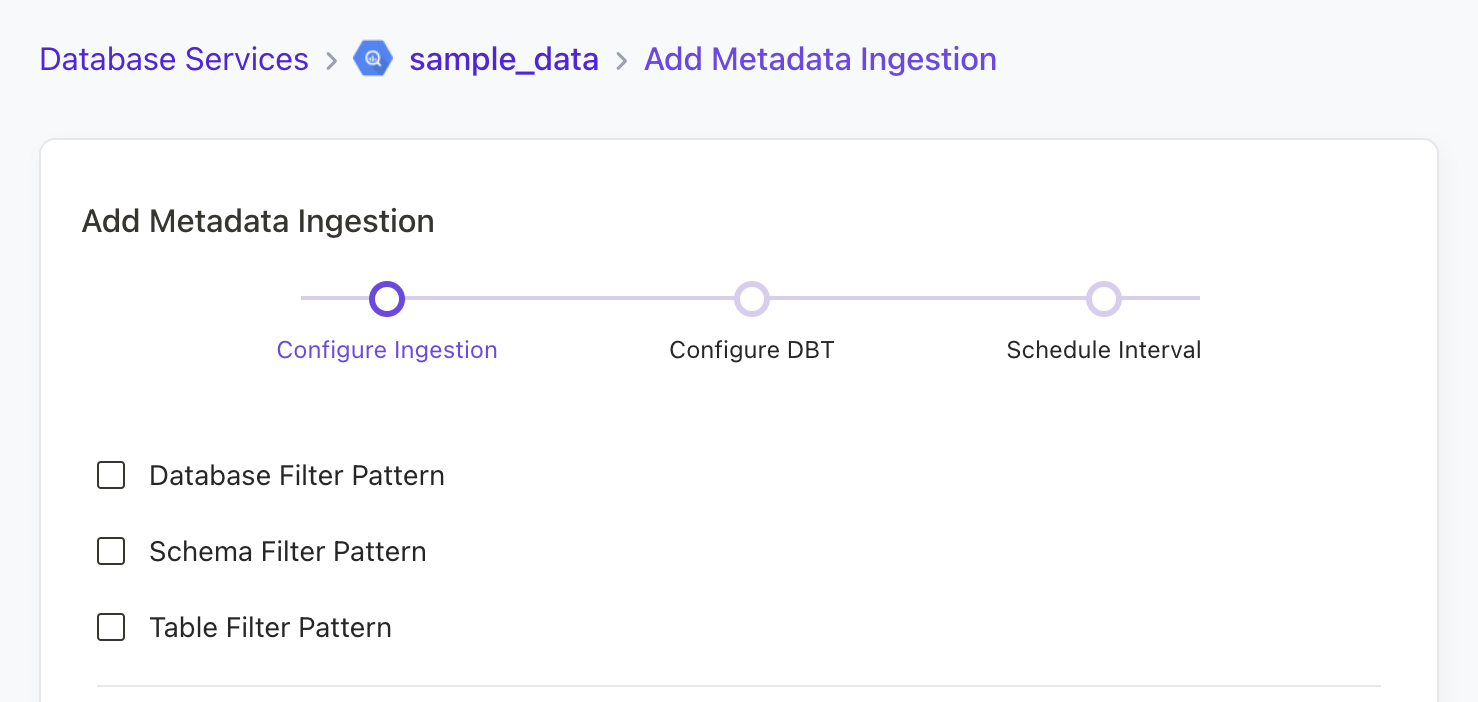Enable Table Filter Pattern
The width and height of the screenshot is (1478, 702).
click(x=111, y=627)
